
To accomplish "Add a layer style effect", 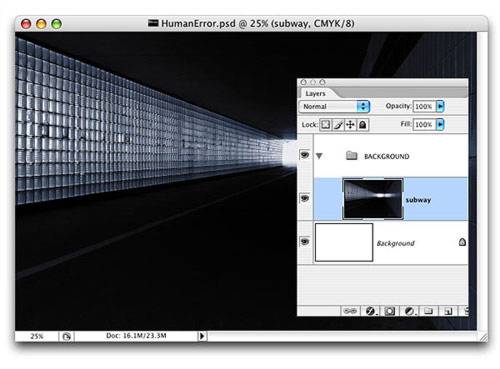I will [x=370, y=311].
